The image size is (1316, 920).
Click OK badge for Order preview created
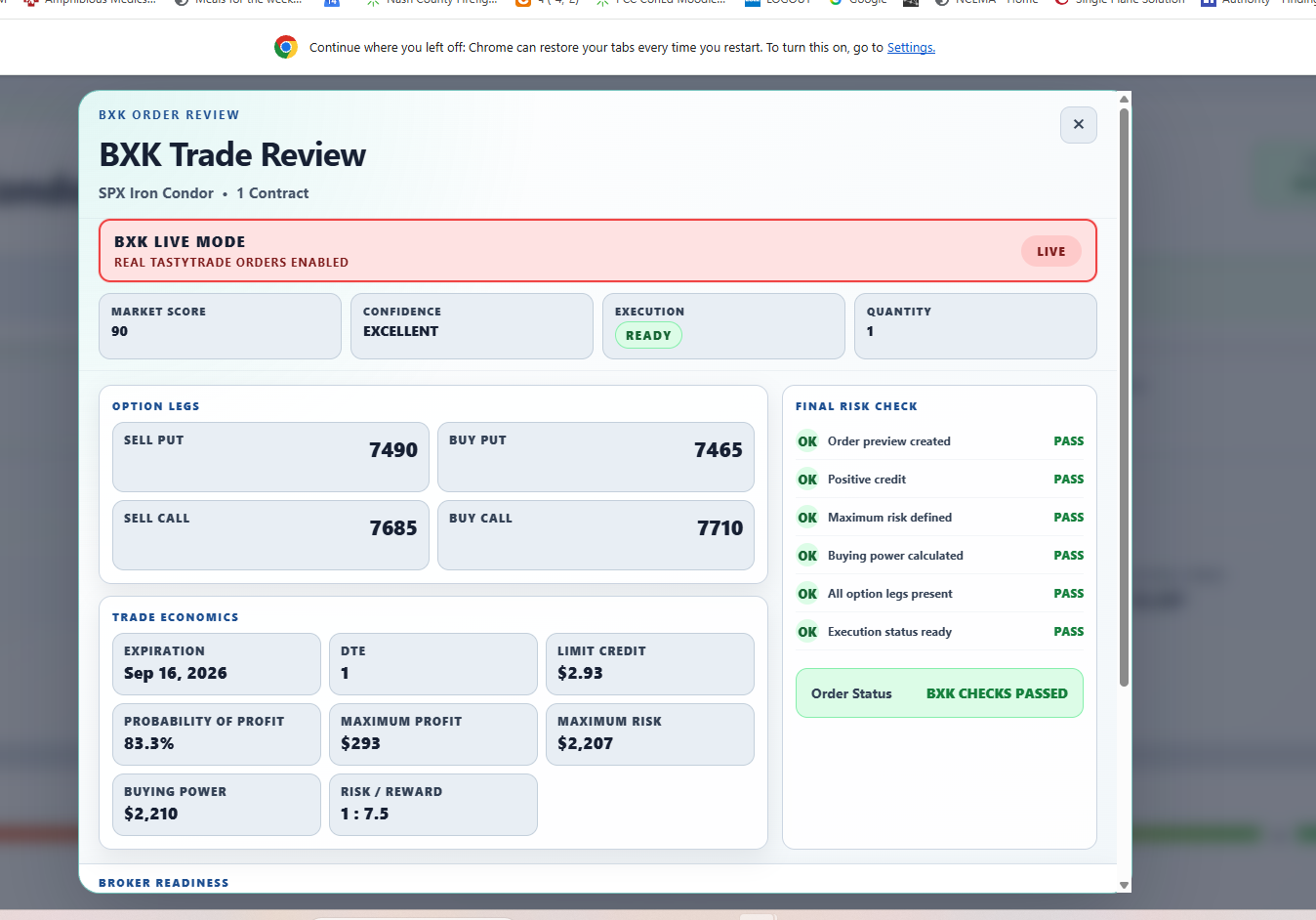[807, 441]
